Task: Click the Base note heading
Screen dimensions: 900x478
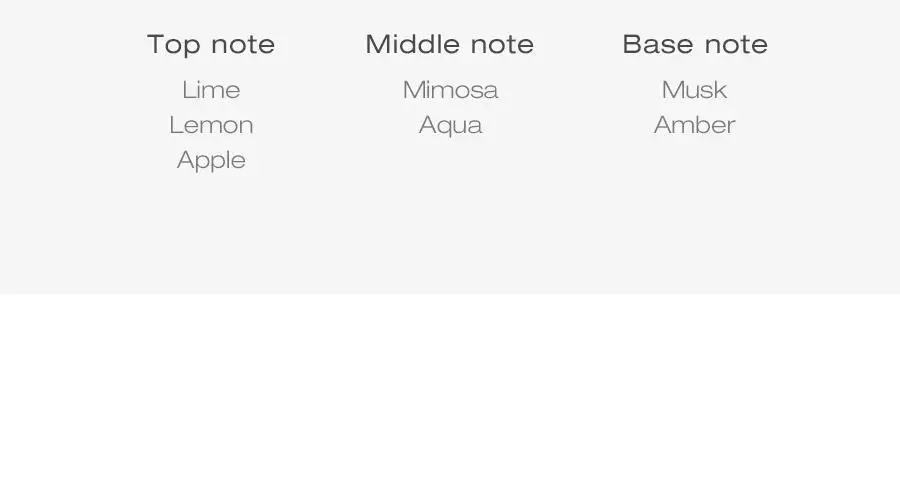Action: point(695,44)
